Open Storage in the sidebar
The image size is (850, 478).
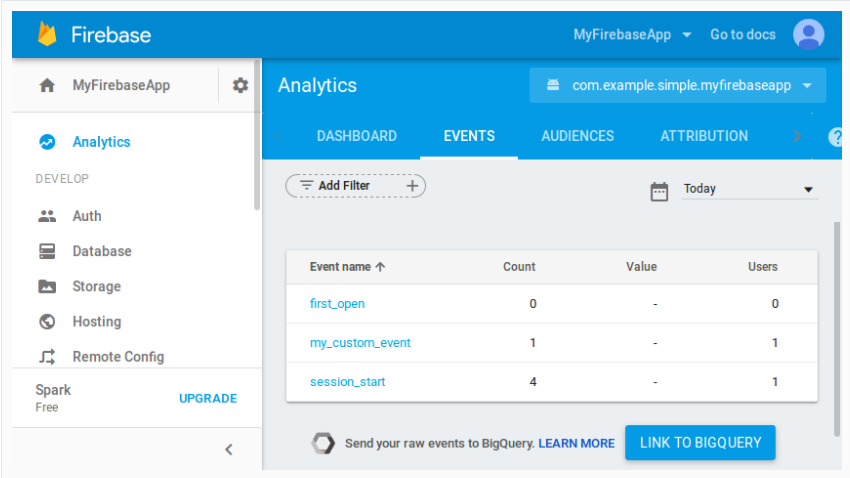point(96,286)
